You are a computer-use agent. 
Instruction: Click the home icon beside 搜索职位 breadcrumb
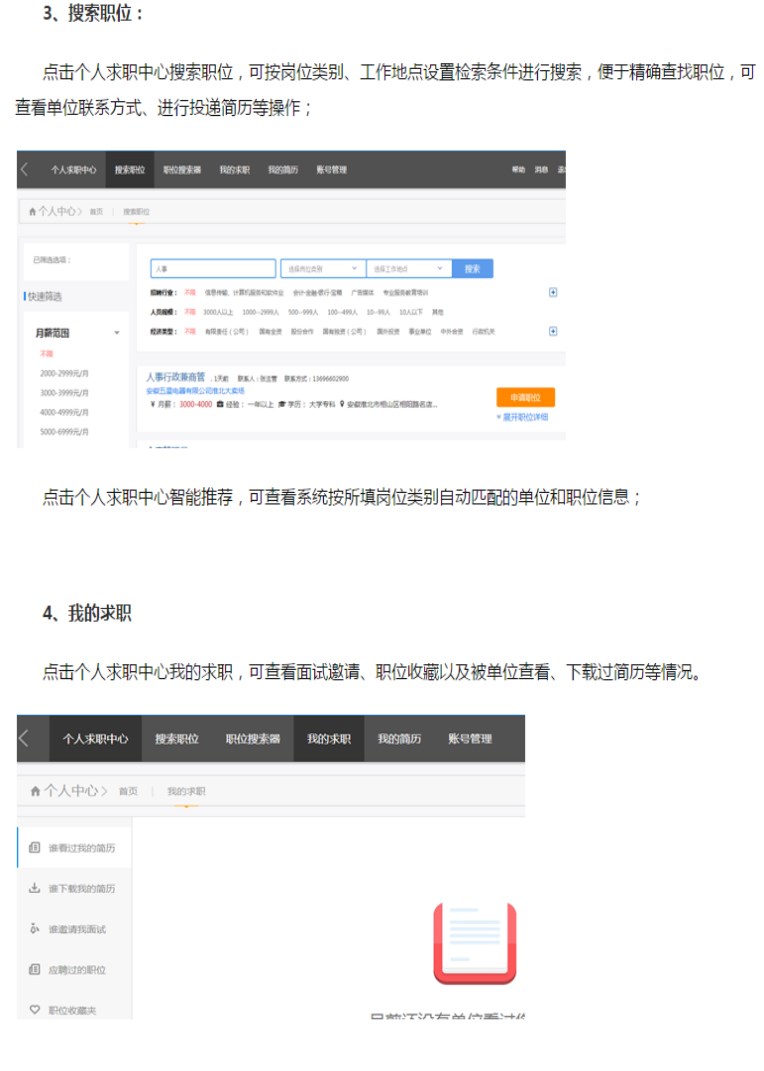pyautogui.click(x=33, y=212)
